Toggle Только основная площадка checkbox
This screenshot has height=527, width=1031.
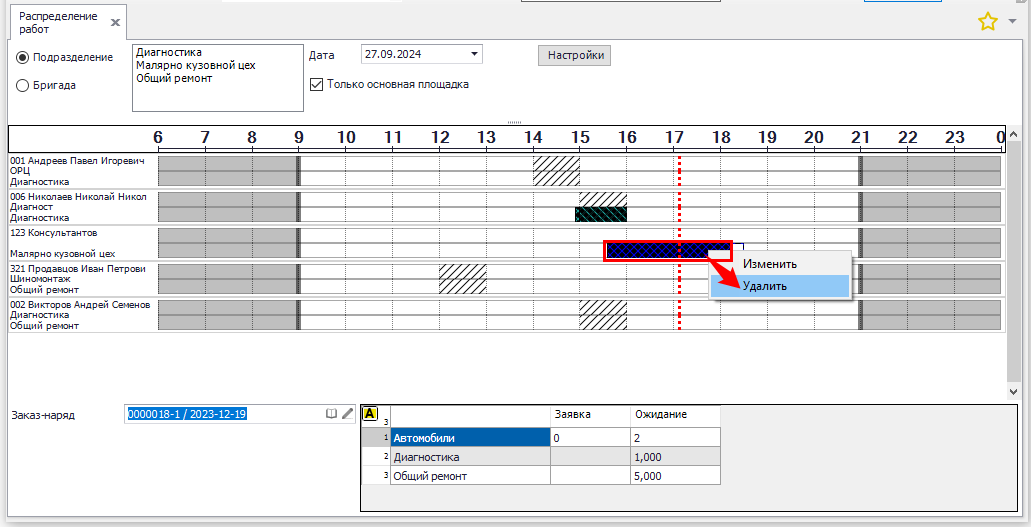point(317,85)
